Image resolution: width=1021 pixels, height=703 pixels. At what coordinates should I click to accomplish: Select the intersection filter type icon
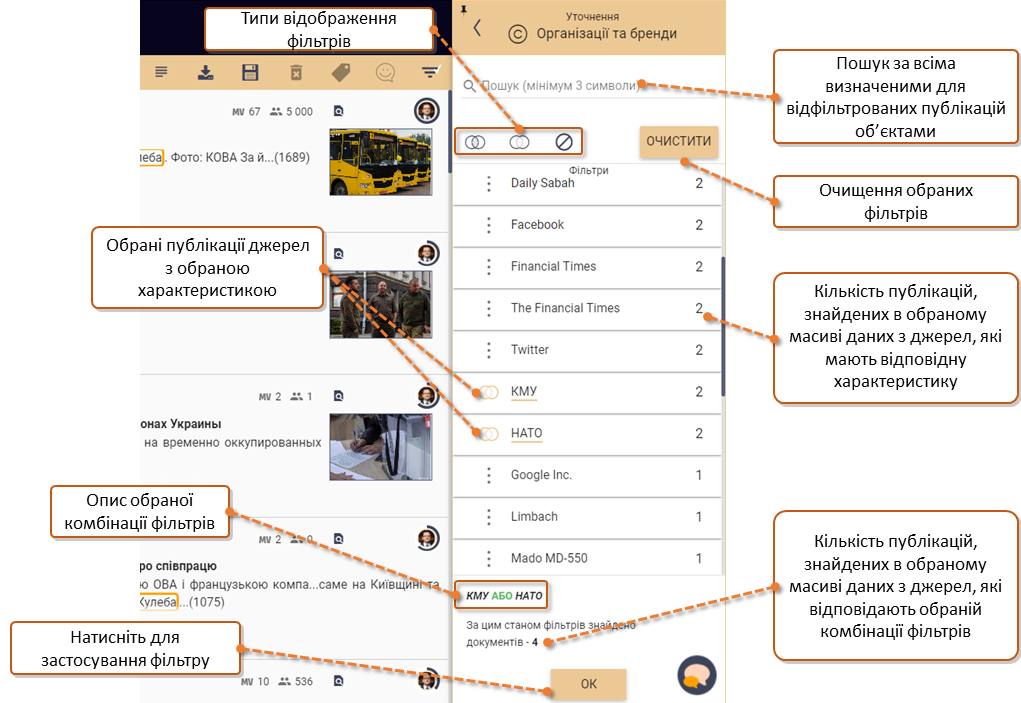pos(475,141)
